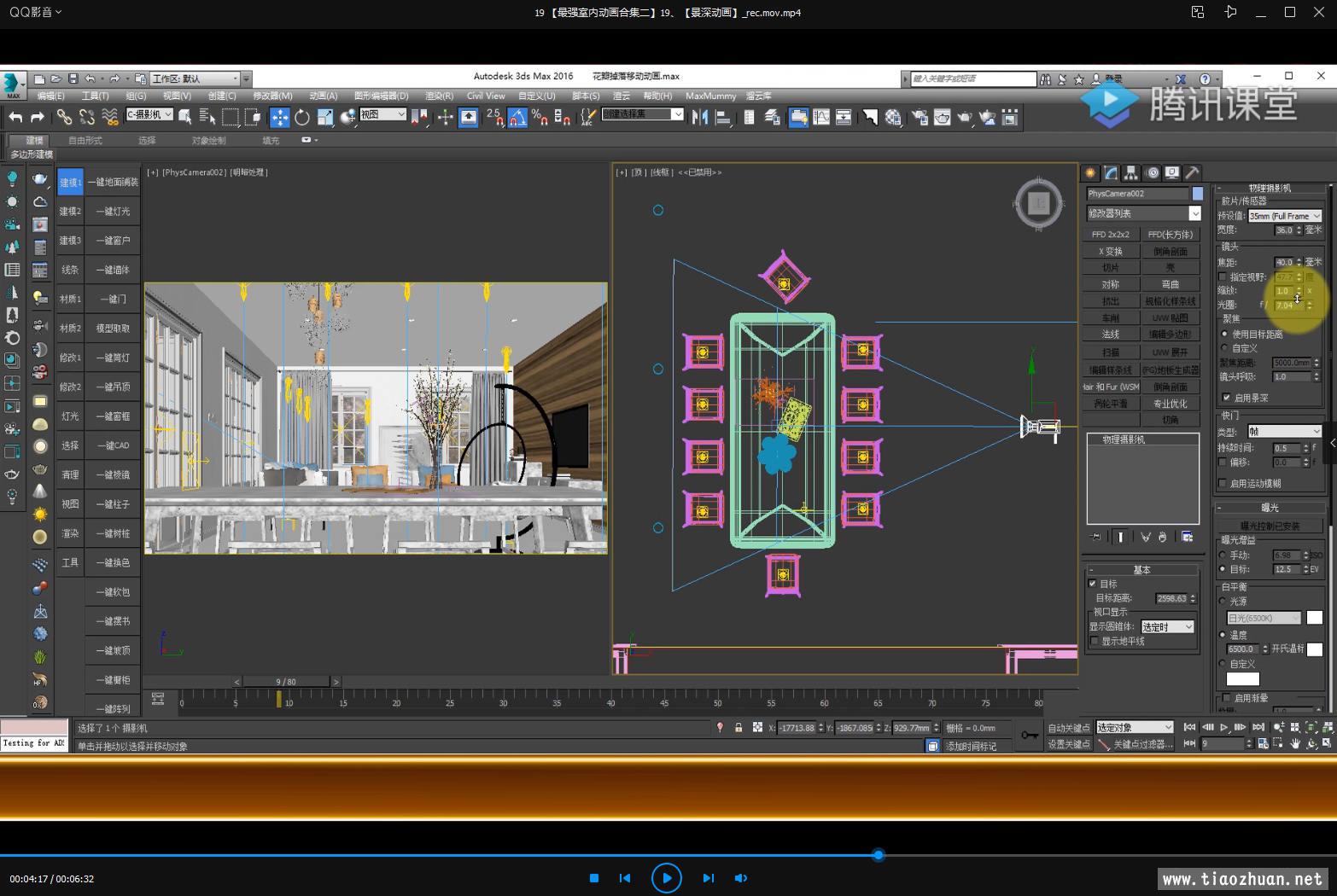Toggle the Percent Snap icon

click(540, 117)
